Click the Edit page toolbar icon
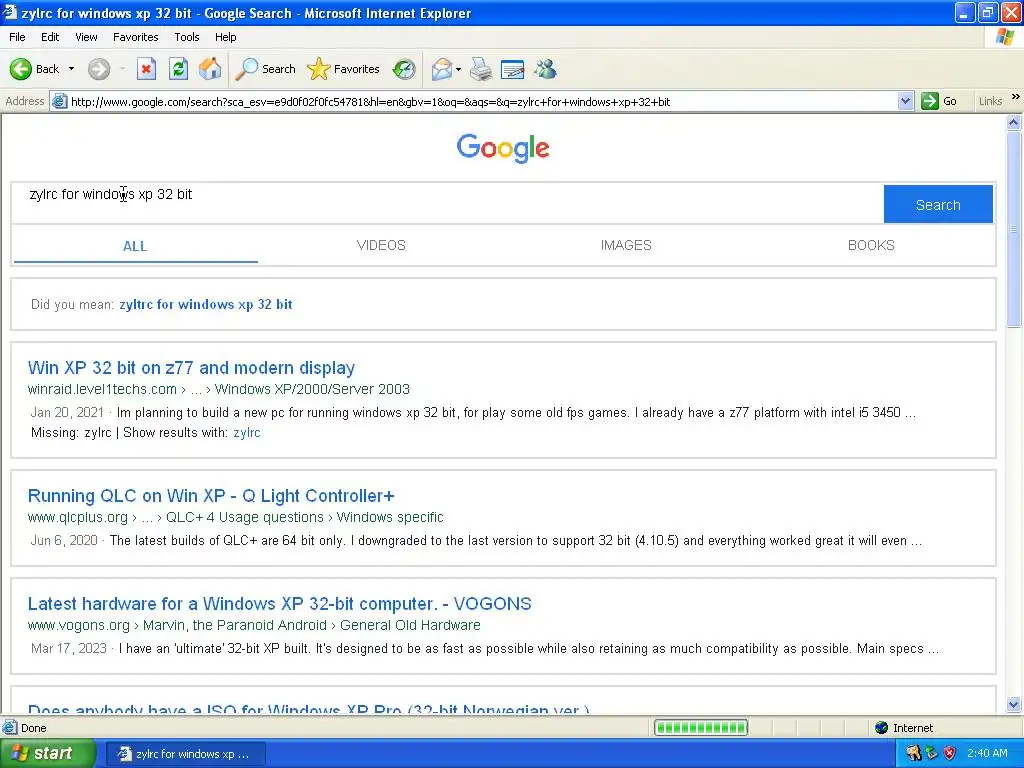 point(513,69)
